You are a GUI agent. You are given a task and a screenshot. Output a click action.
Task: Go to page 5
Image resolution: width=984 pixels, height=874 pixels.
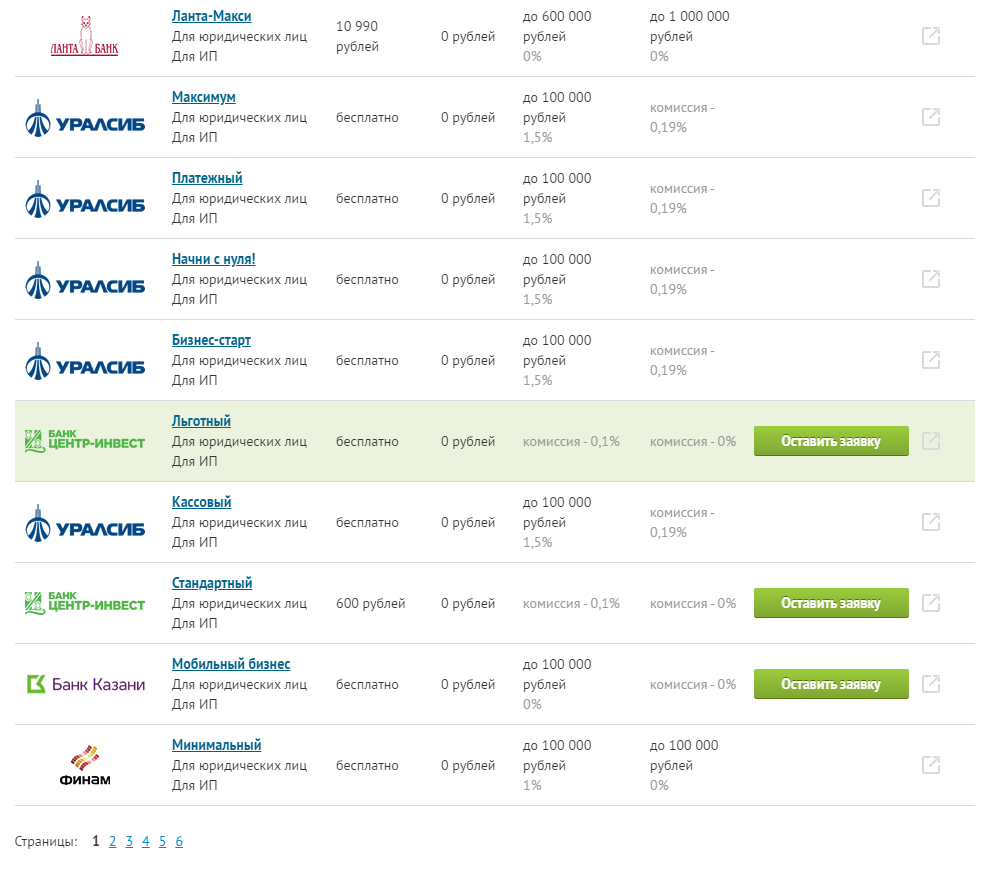coord(163,841)
